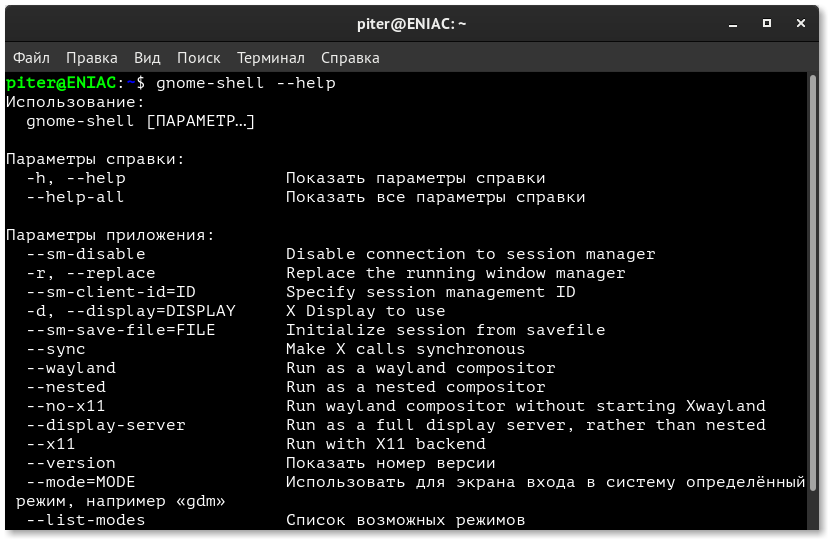Open the Справка menu

click(x=350, y=58)
